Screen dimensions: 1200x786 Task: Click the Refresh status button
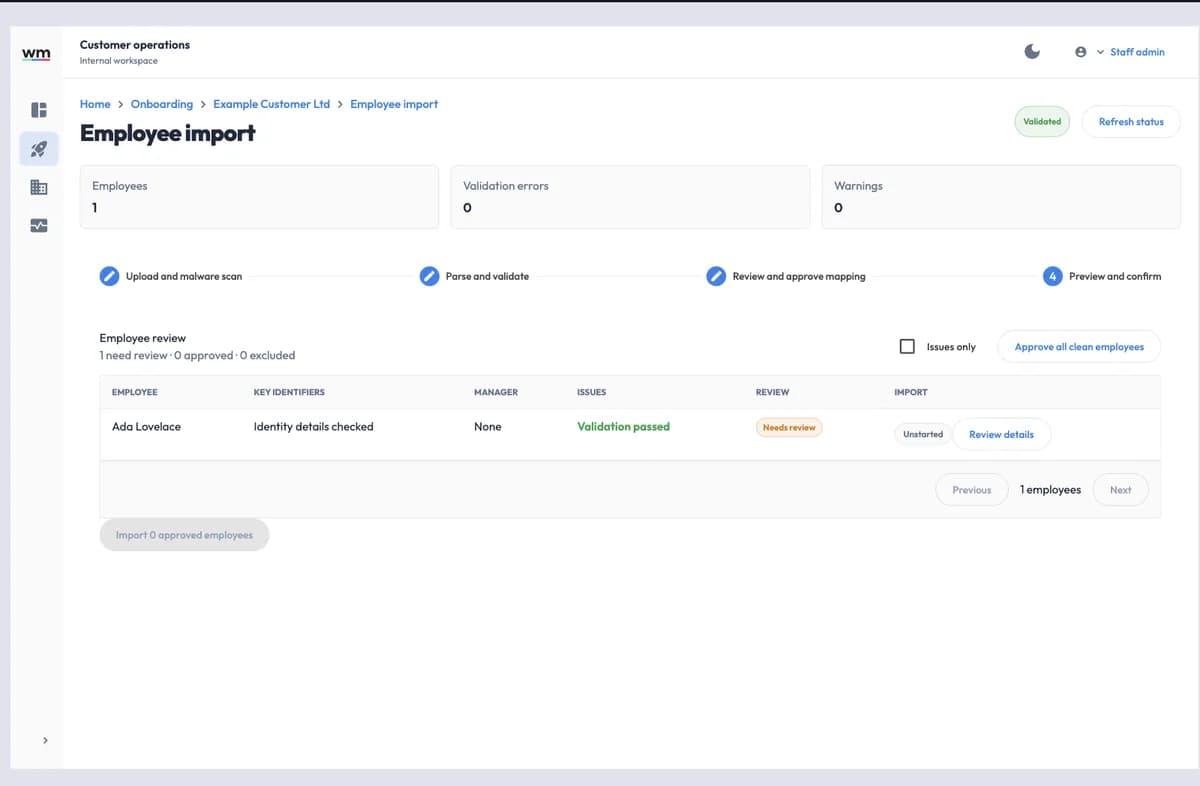pyautogui.click(x=1131, y=122)
